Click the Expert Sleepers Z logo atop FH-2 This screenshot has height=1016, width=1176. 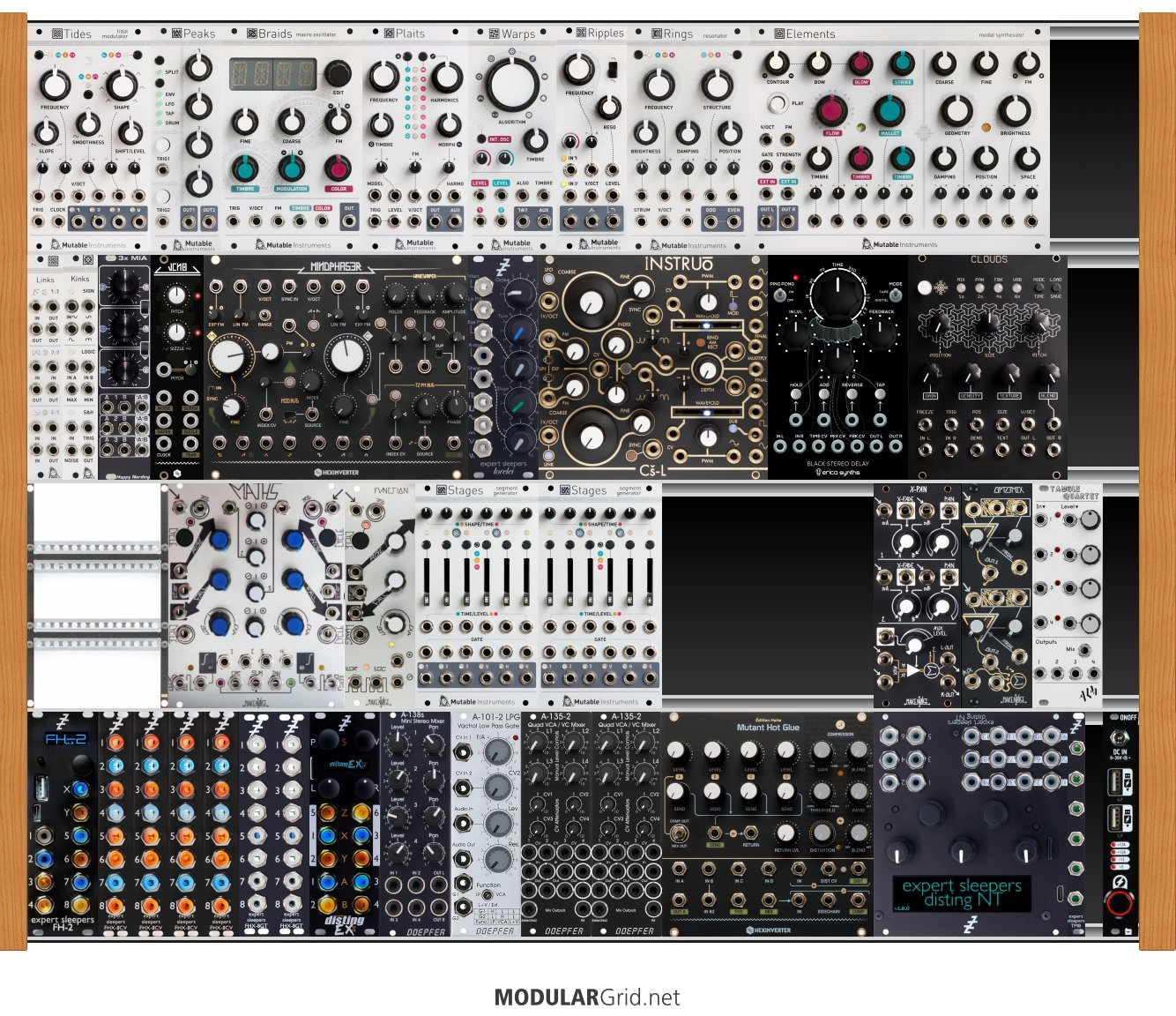click(x=63, y=723)
